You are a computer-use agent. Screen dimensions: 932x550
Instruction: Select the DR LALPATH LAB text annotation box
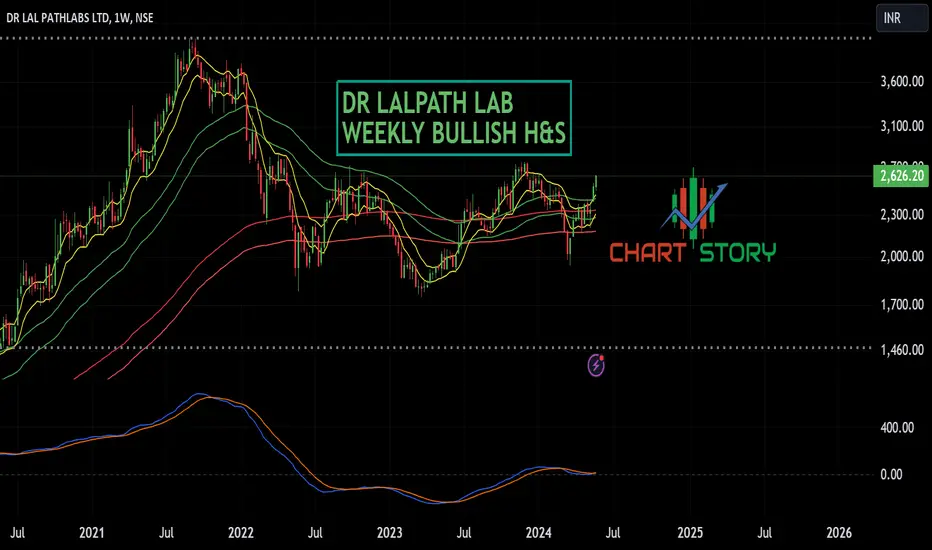[x=454, y=118]
